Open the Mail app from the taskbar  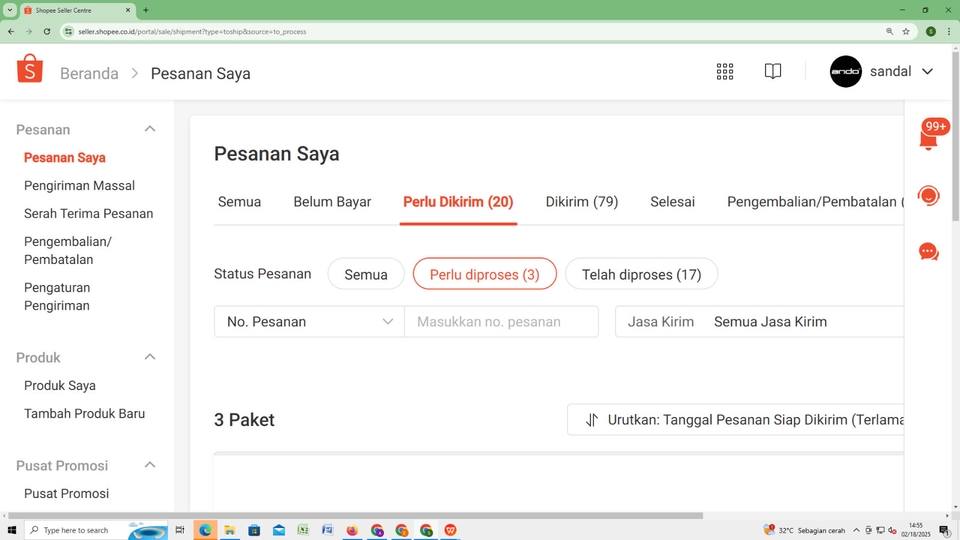tap(279, 530)
